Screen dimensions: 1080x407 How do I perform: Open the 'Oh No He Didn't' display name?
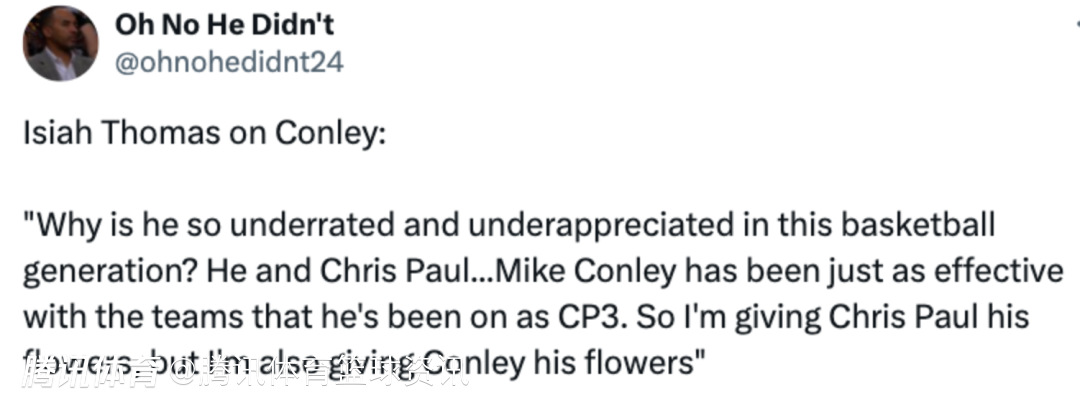(x=225, y=25)
